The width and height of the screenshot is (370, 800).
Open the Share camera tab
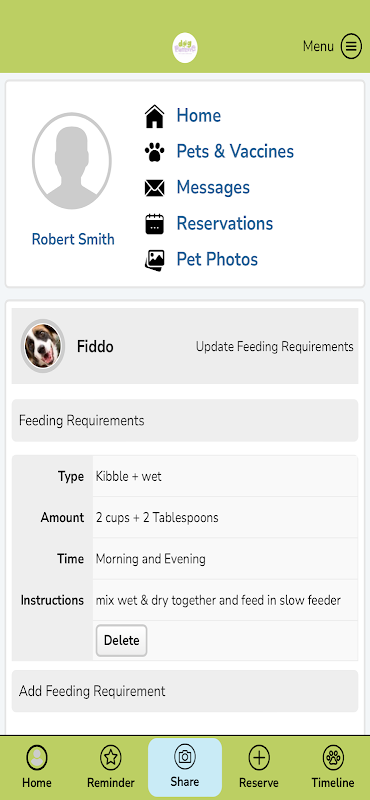[x=185, y=767]
